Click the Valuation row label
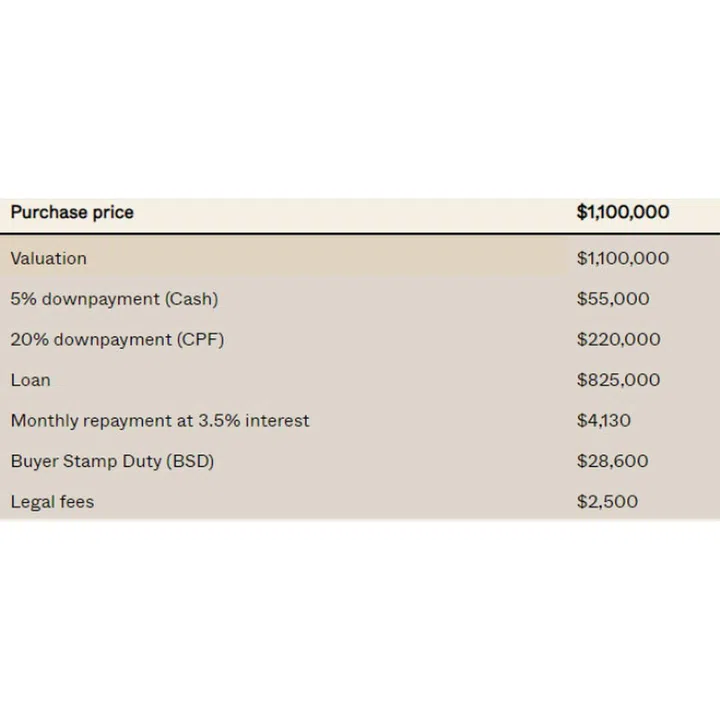Image resolution: width=720 pixels, height=720 pixels. [x=49, y=258]
